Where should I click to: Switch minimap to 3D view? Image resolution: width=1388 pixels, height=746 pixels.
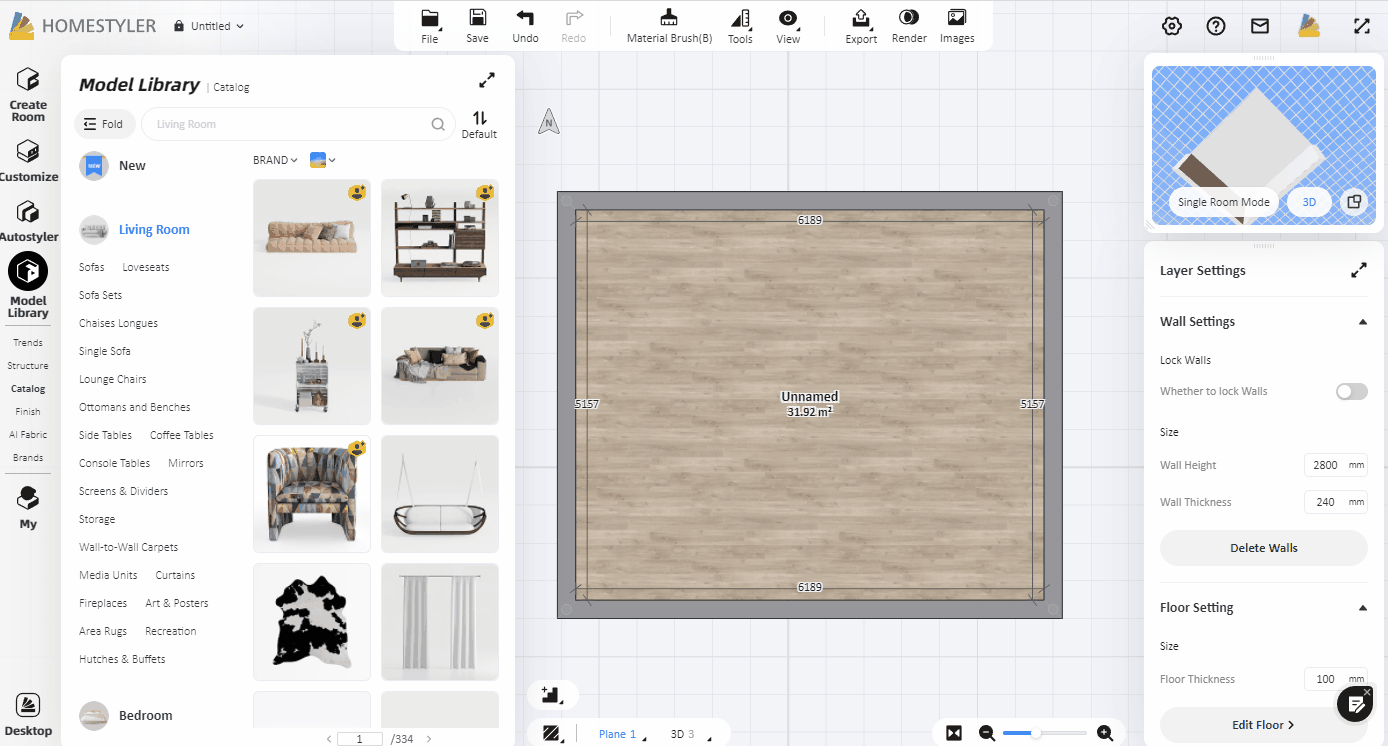coord(1309,202)
